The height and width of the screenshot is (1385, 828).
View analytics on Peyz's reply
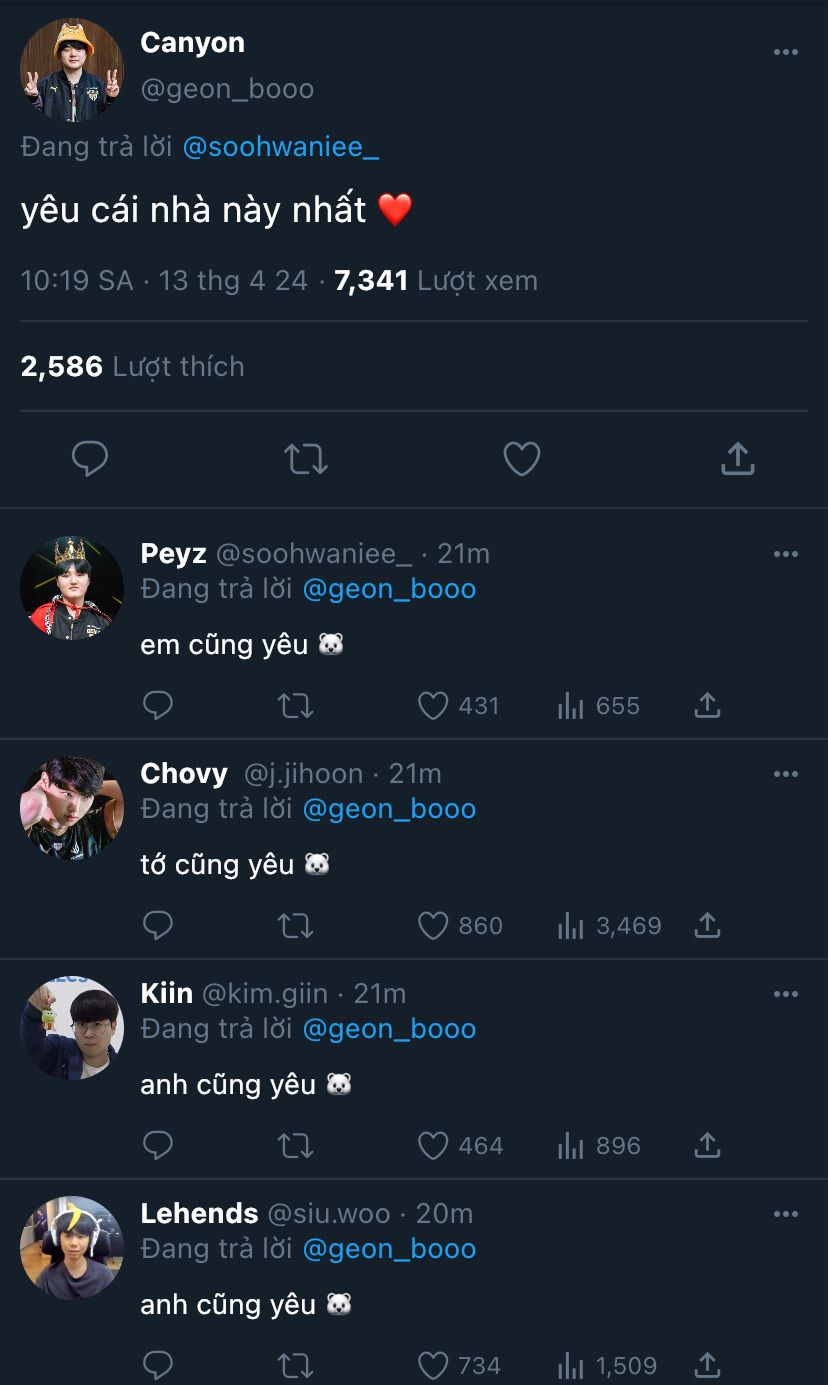(x=571, y=706)
